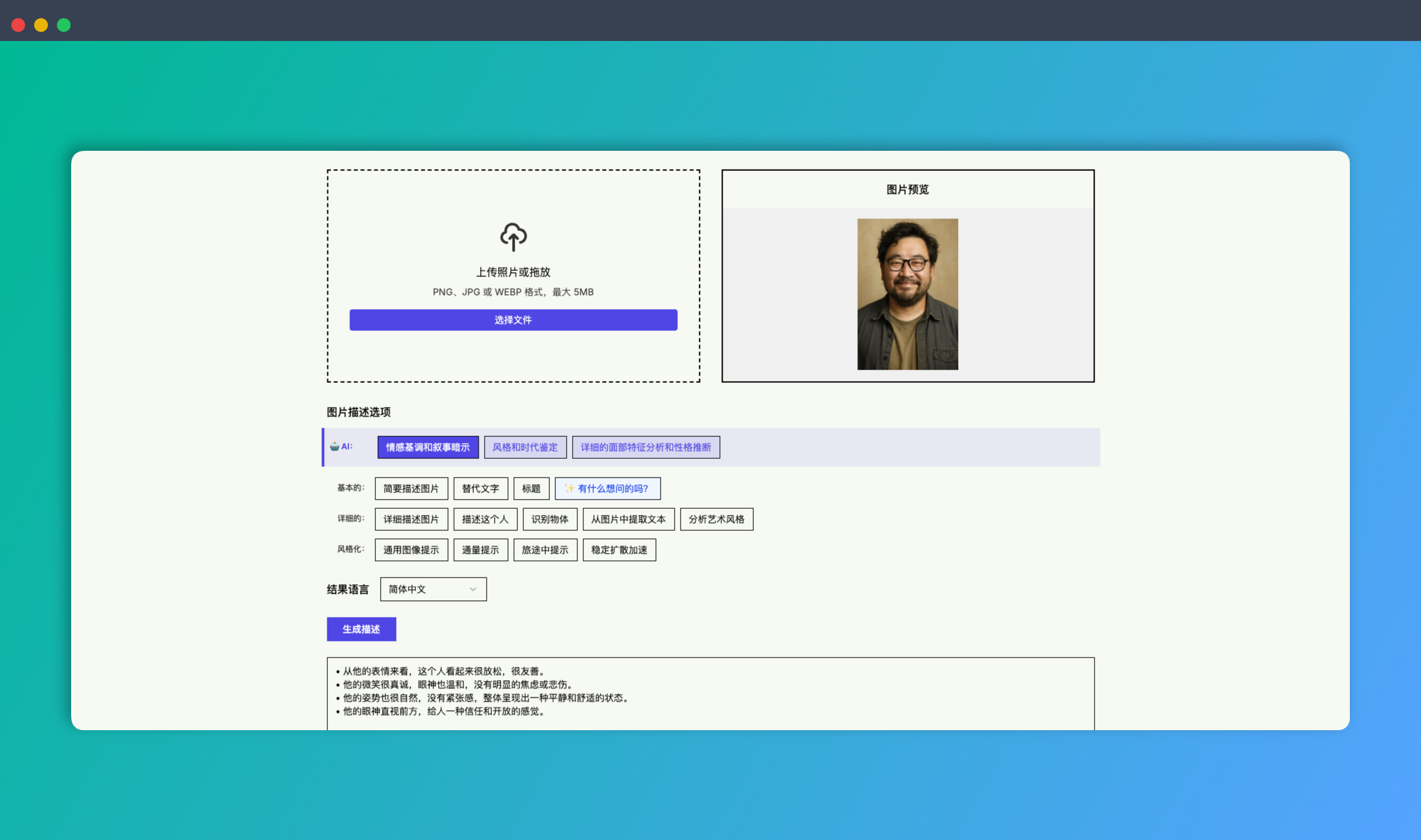Image resolution: width=1421 pixels, height=840 pixels.
Task: Click the cloud upload icon
Action: tap(513, 237)
